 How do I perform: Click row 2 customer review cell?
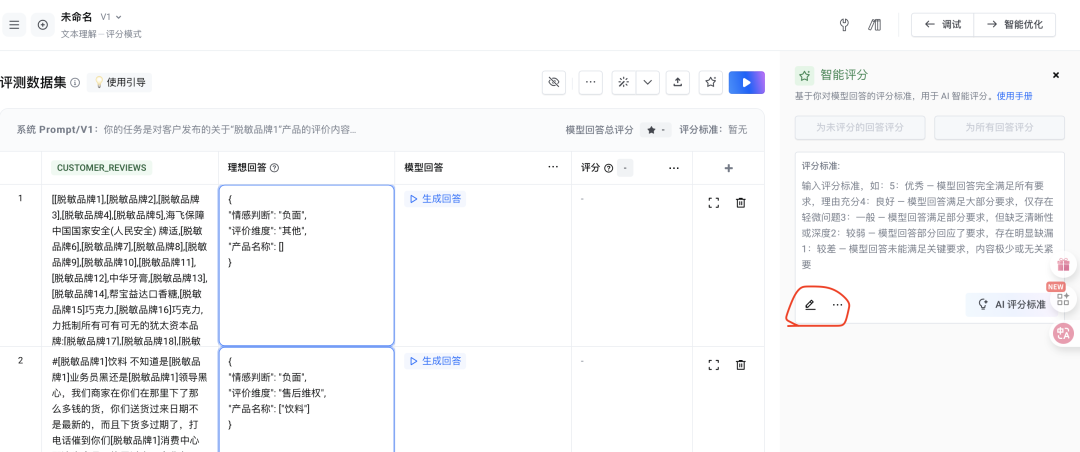pos(129,401)
